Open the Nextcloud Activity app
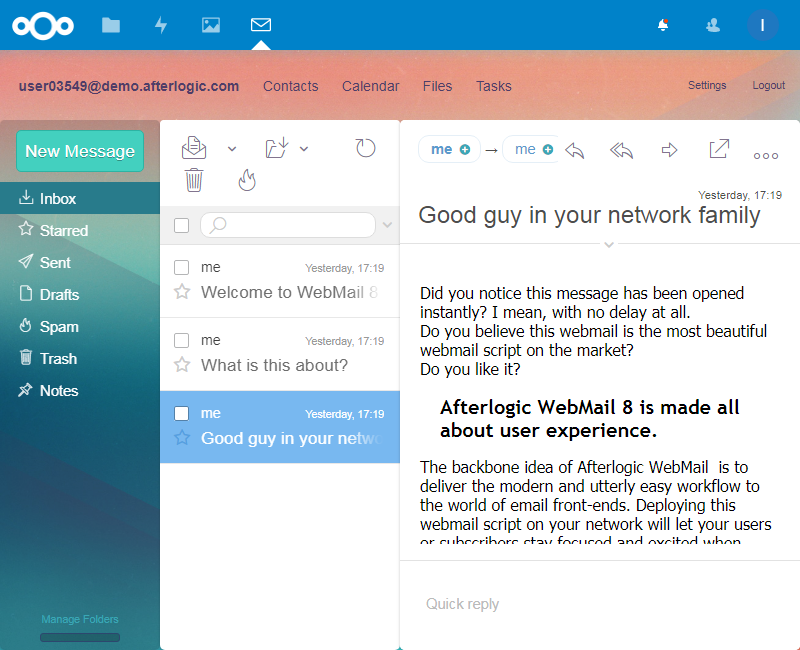 (161, 25)
